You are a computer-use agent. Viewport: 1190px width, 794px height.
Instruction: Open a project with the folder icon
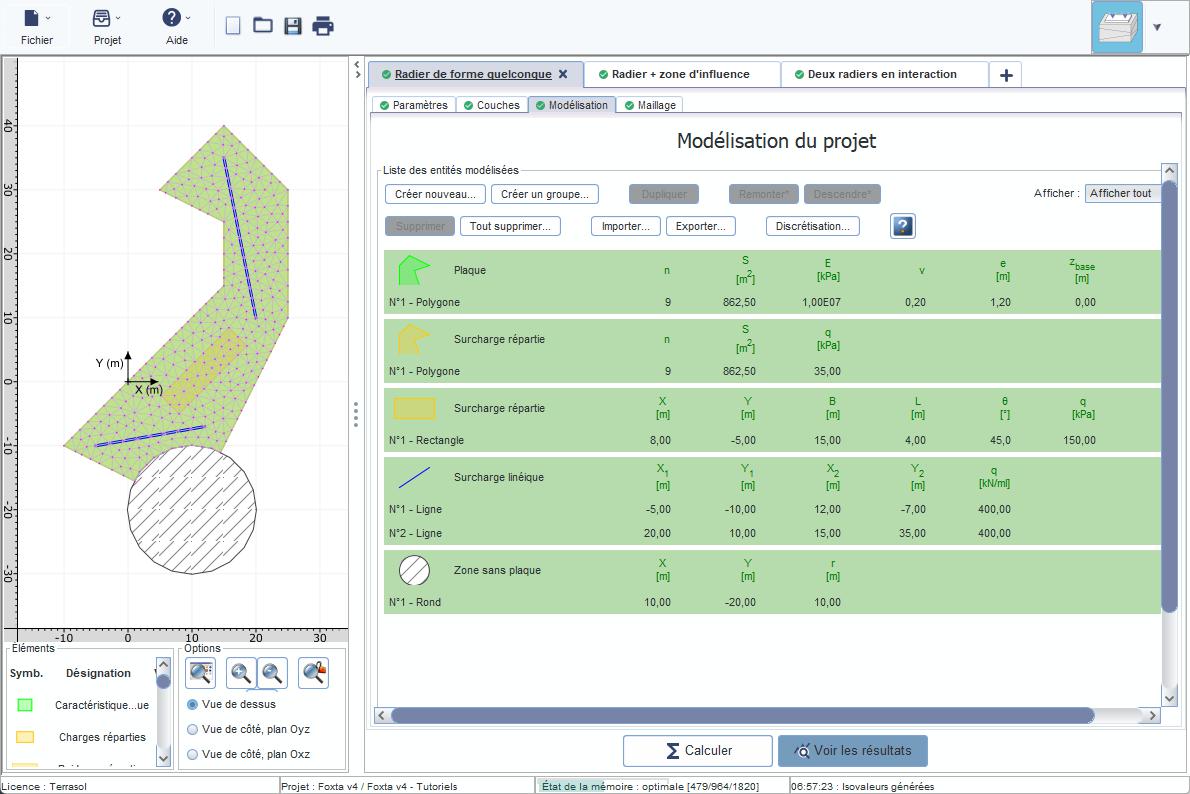263,26
